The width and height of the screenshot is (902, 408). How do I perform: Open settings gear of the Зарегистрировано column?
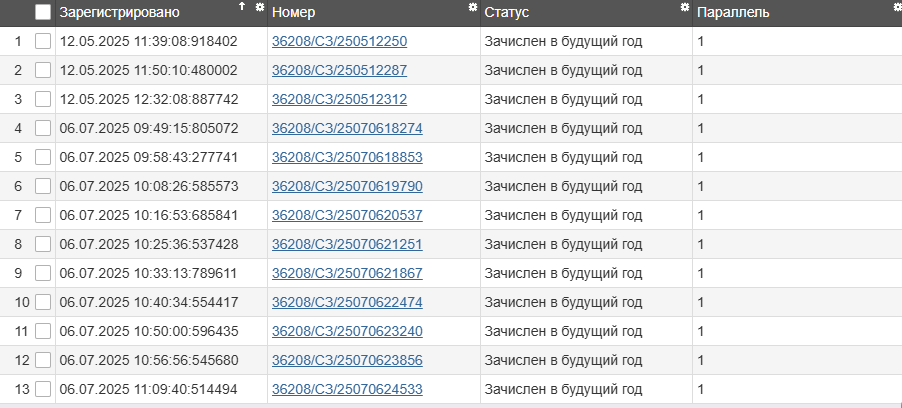coord(260,7)
